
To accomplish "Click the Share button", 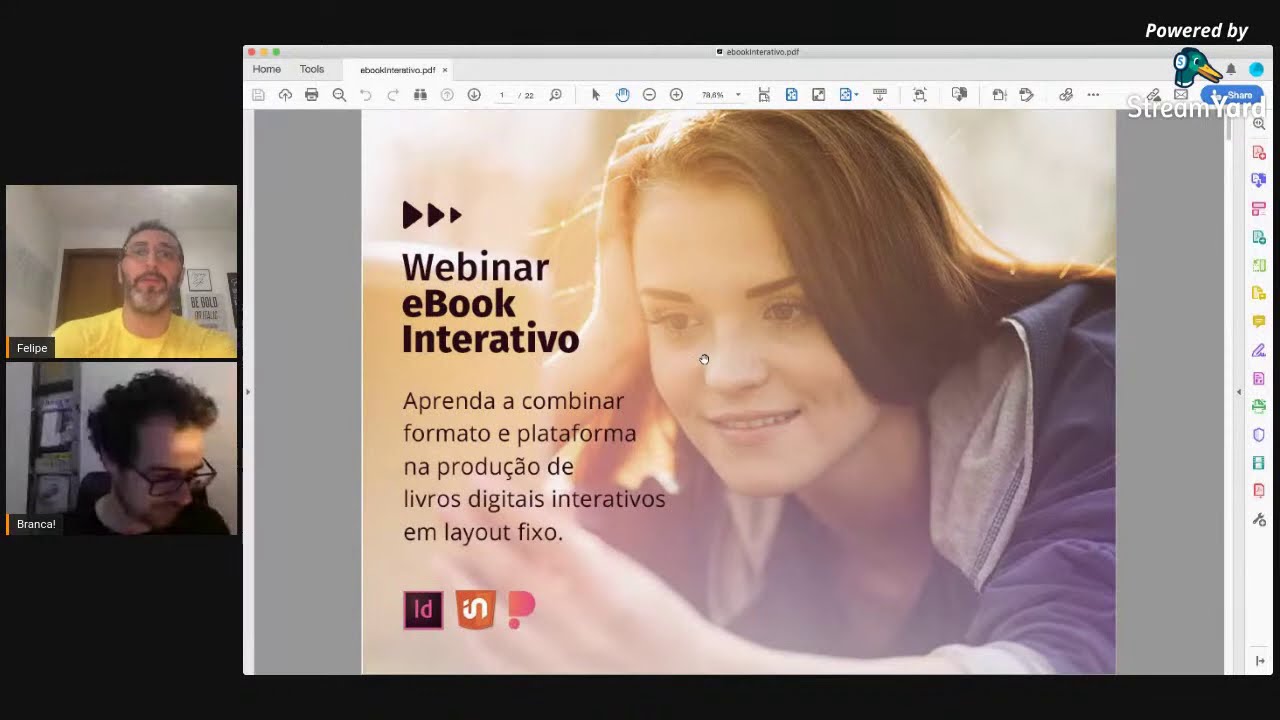I will (x=1232, y=95).
